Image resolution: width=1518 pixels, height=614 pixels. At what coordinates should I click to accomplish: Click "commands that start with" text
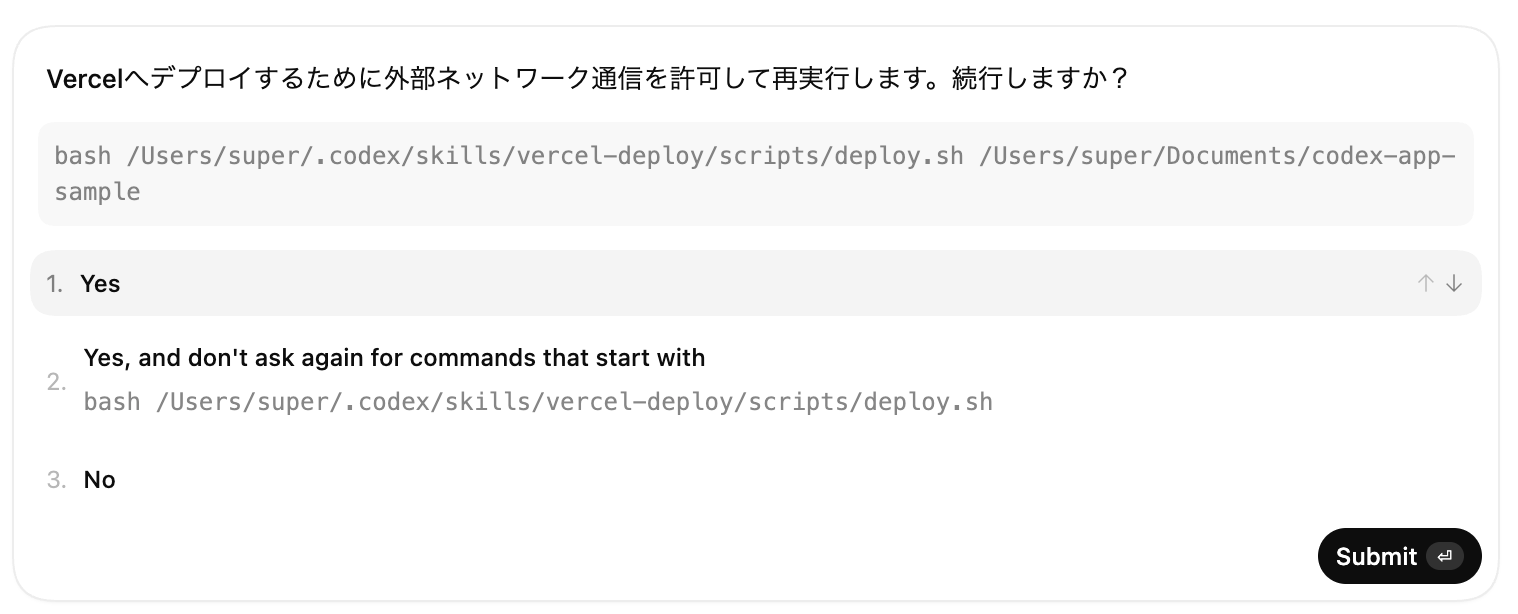coord(557,358)
